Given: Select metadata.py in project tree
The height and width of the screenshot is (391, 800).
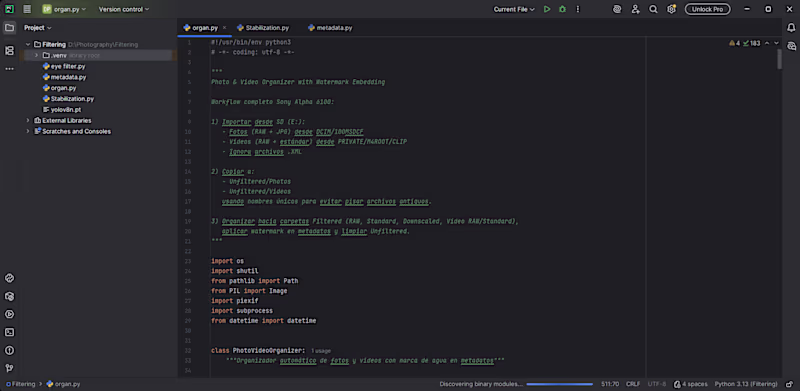Looking at the screenshot, I should pyautogui.click(x=65, y=77).
